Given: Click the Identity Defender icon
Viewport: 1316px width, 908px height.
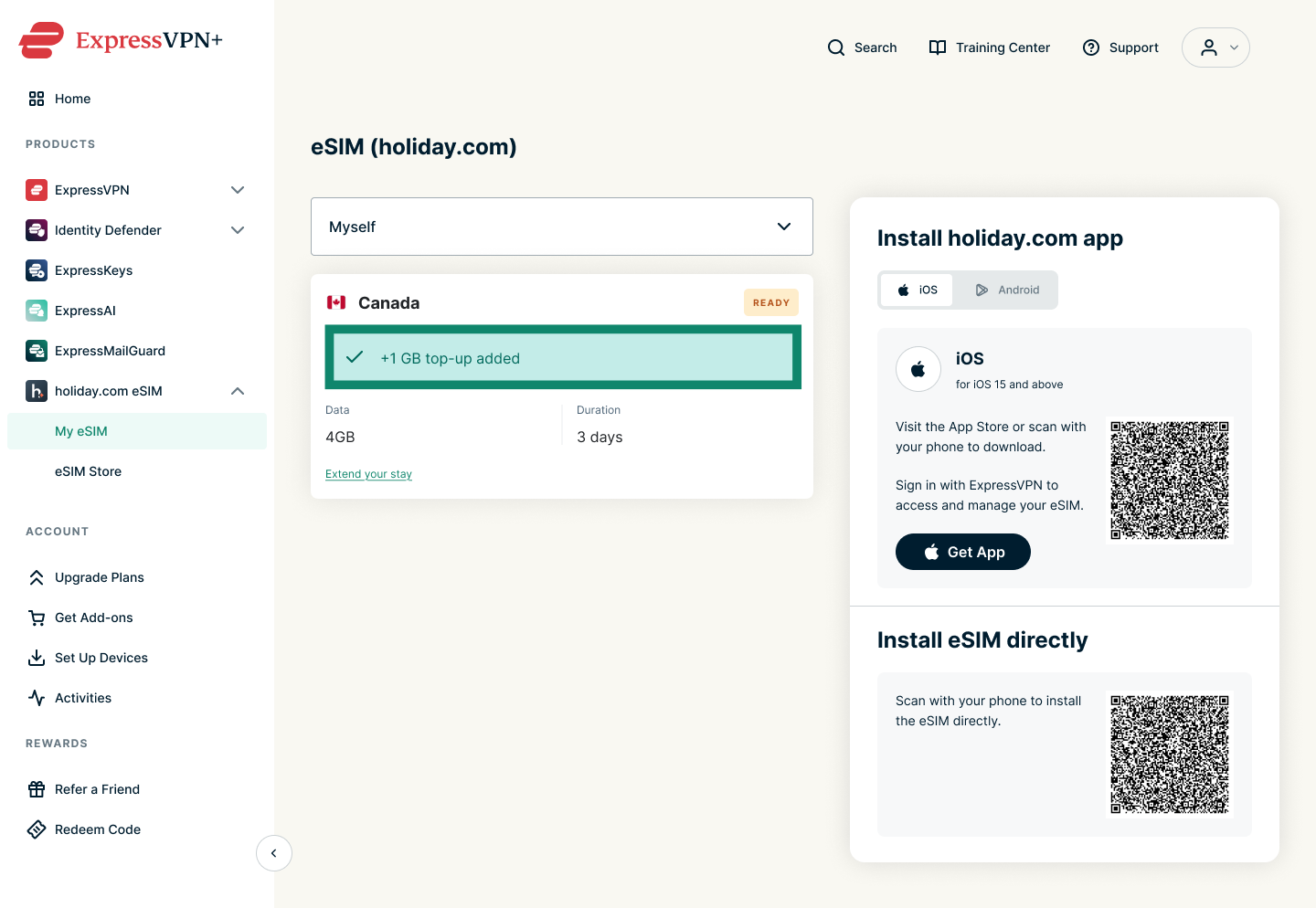Looking at the screenshot, I should point(37,230).
